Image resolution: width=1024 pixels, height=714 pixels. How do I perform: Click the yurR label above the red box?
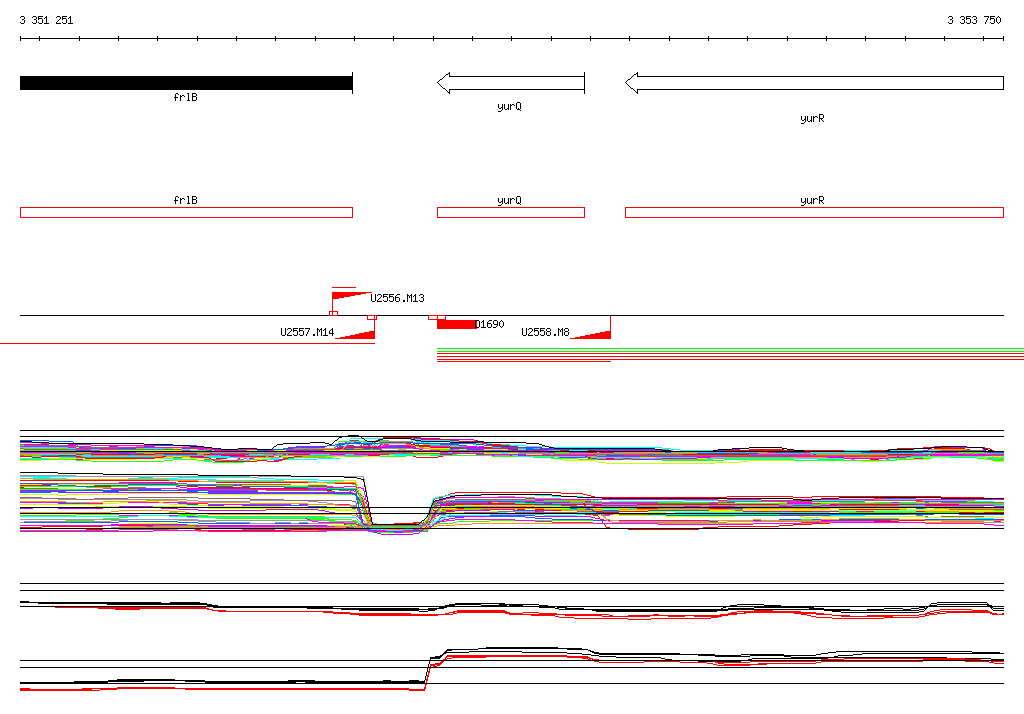click(x=812, y=201)
